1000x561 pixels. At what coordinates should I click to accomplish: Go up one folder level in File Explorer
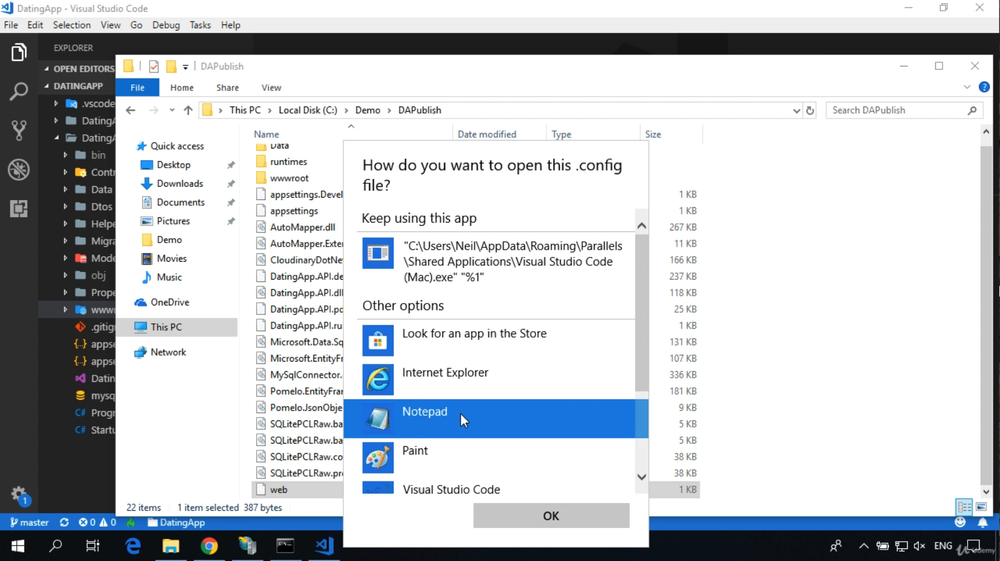tap(188, 110)
